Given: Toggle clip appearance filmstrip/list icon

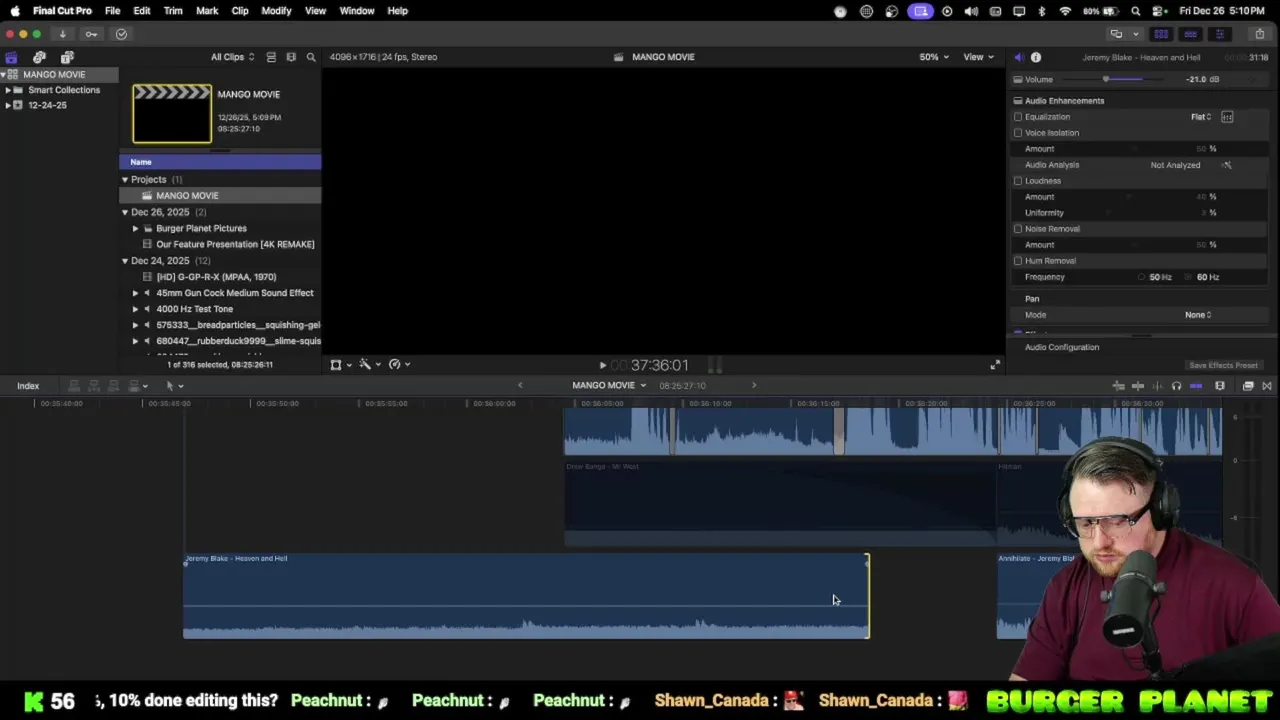Looking at the screenshot, I should [271, 57].
